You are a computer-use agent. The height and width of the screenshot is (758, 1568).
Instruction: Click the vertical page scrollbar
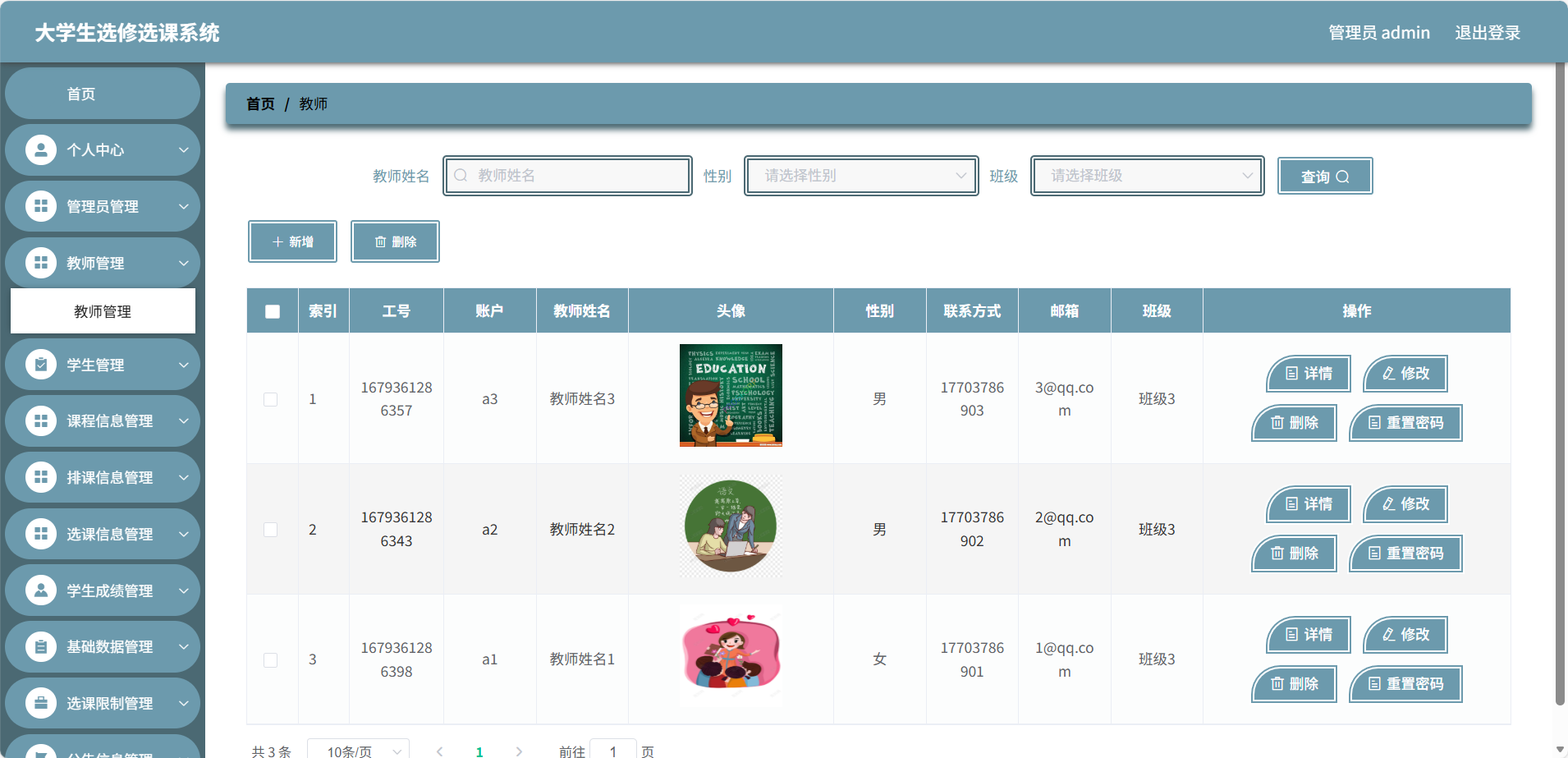pyautogui.click(x=1560, y=384)
